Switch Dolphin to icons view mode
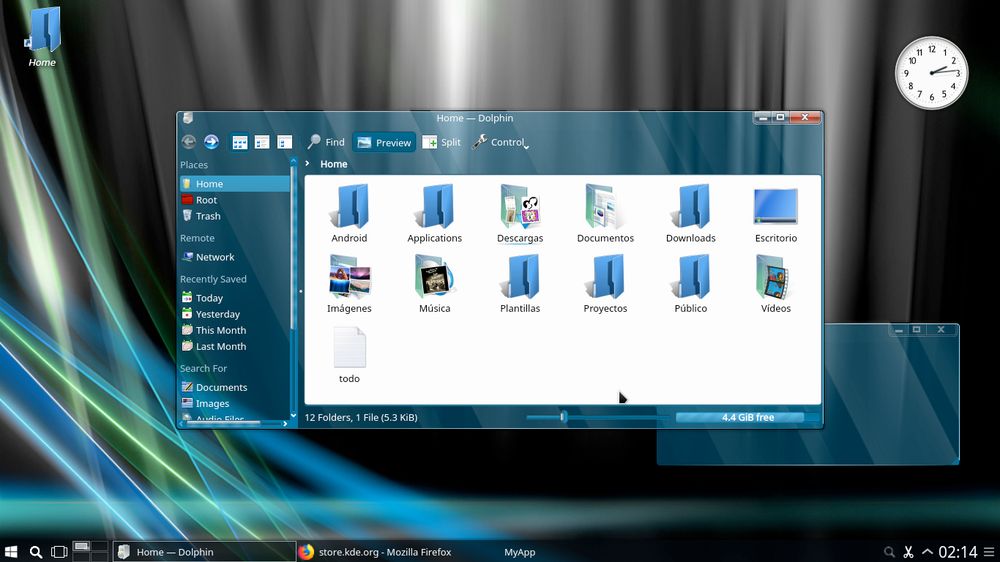The width and height of the screenshot is (1000, 562). click(240, 142)
